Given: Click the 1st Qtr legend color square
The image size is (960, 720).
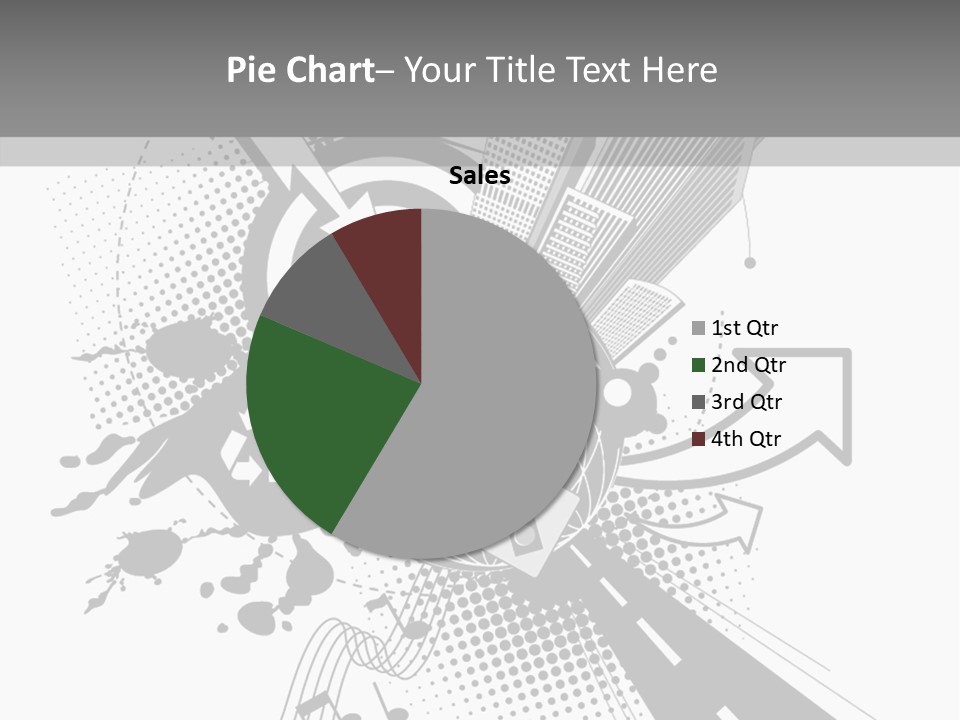Looking at the screenshot, I should click(x=698, y=328).
